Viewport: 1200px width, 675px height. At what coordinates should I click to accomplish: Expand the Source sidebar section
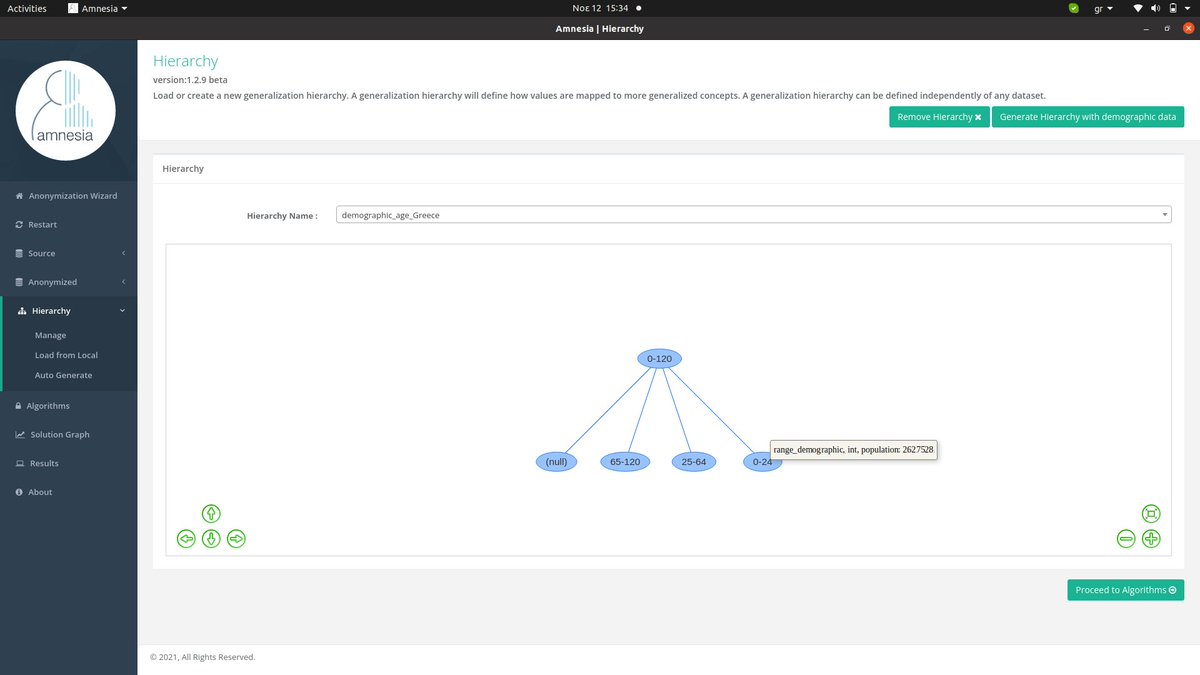tap(68, 254)
